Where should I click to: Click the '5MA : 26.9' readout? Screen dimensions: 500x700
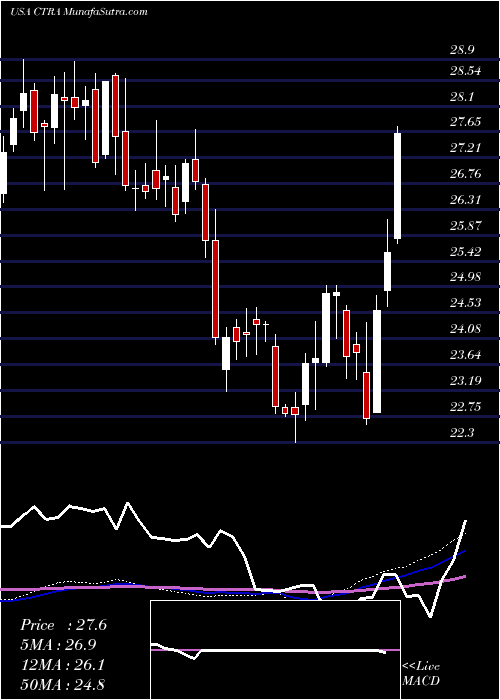coord(58,645)
